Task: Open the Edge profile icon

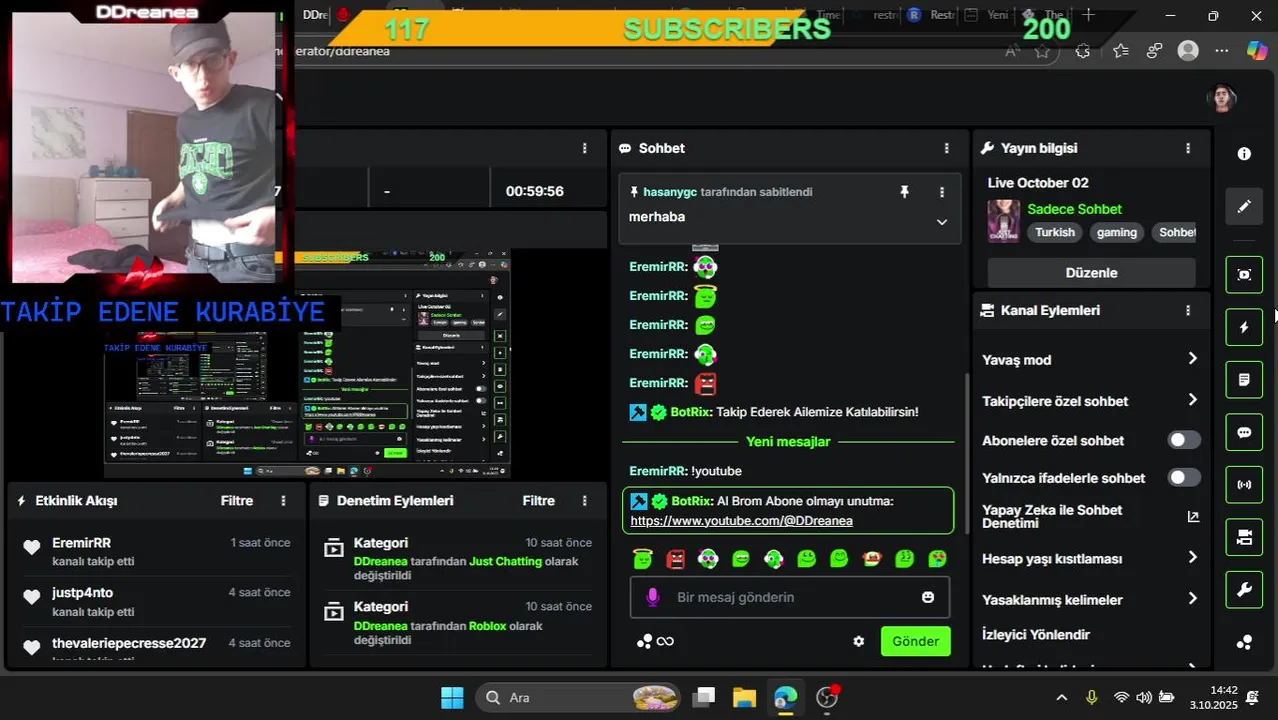Action: (x=1188, y=50)
